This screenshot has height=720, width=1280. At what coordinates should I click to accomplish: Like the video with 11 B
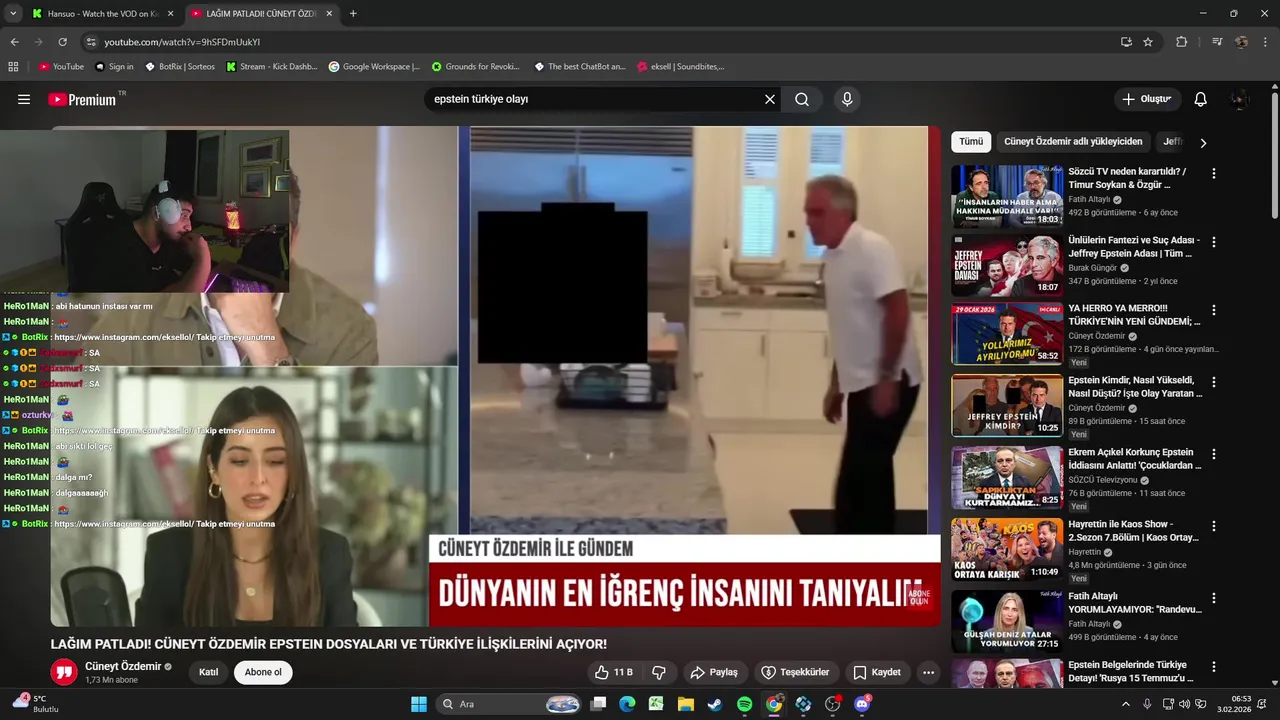click(x=613, y=672)
